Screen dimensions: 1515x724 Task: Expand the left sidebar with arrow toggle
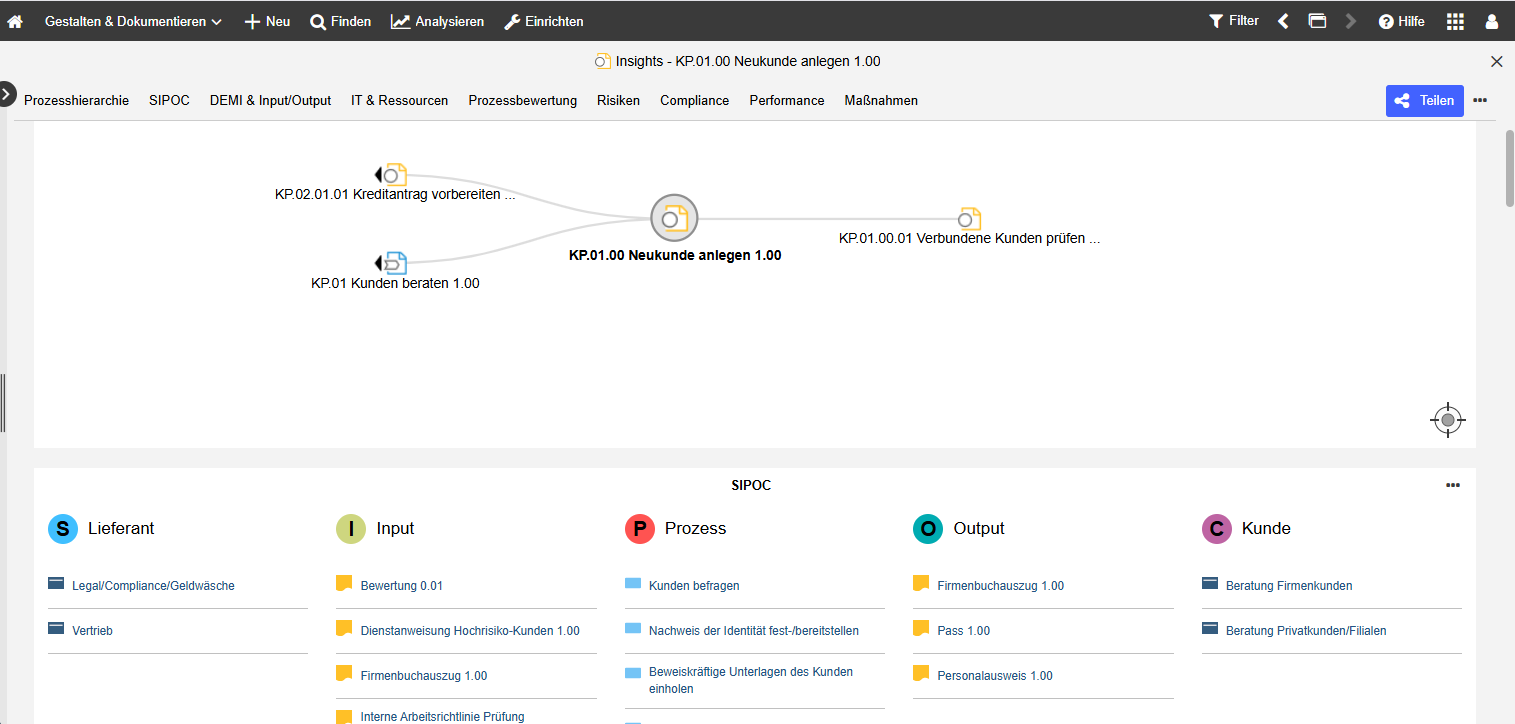[7, 94]
